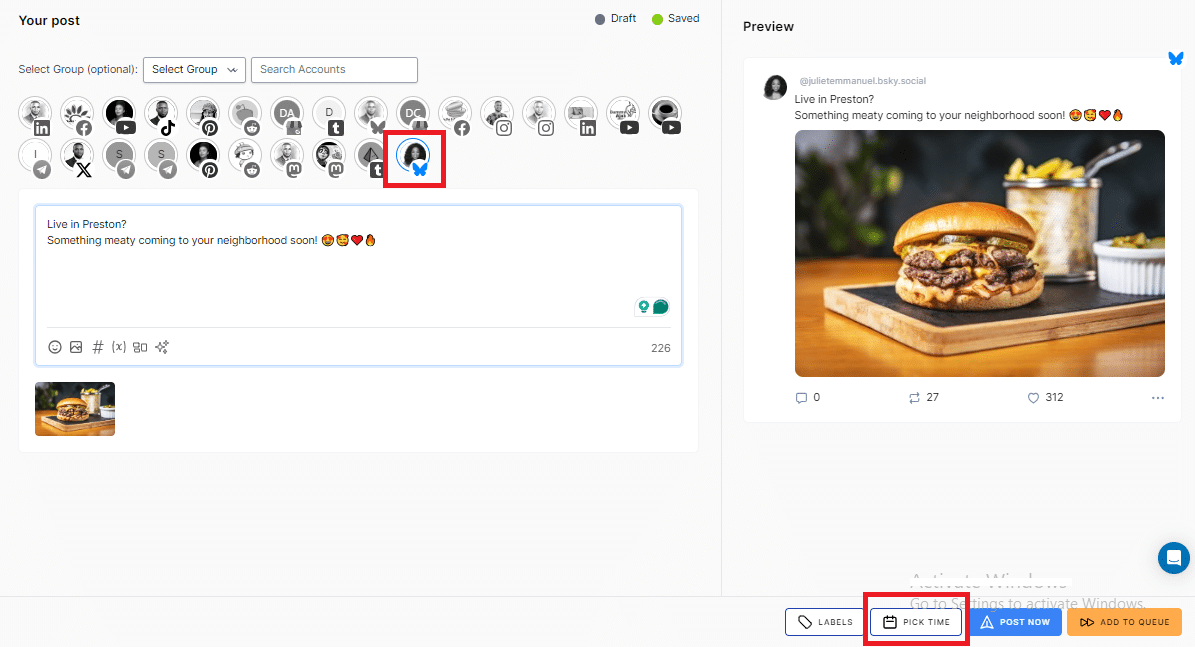Toggle the LinkedIn account avatar in the first row

pos(34,113)
